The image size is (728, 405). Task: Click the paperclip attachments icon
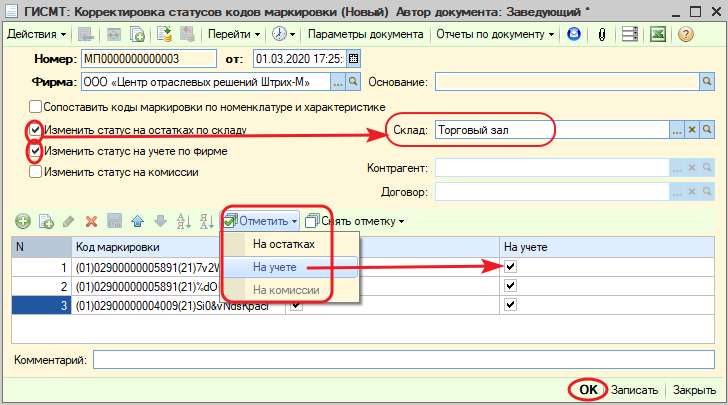603,34
